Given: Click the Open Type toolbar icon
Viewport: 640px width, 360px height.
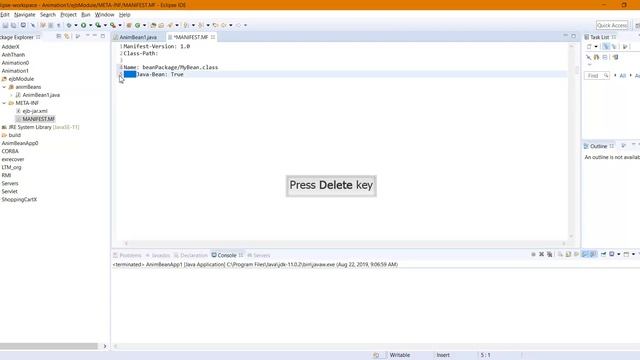Looking at the screenshot, I should [x=153, y=25].
